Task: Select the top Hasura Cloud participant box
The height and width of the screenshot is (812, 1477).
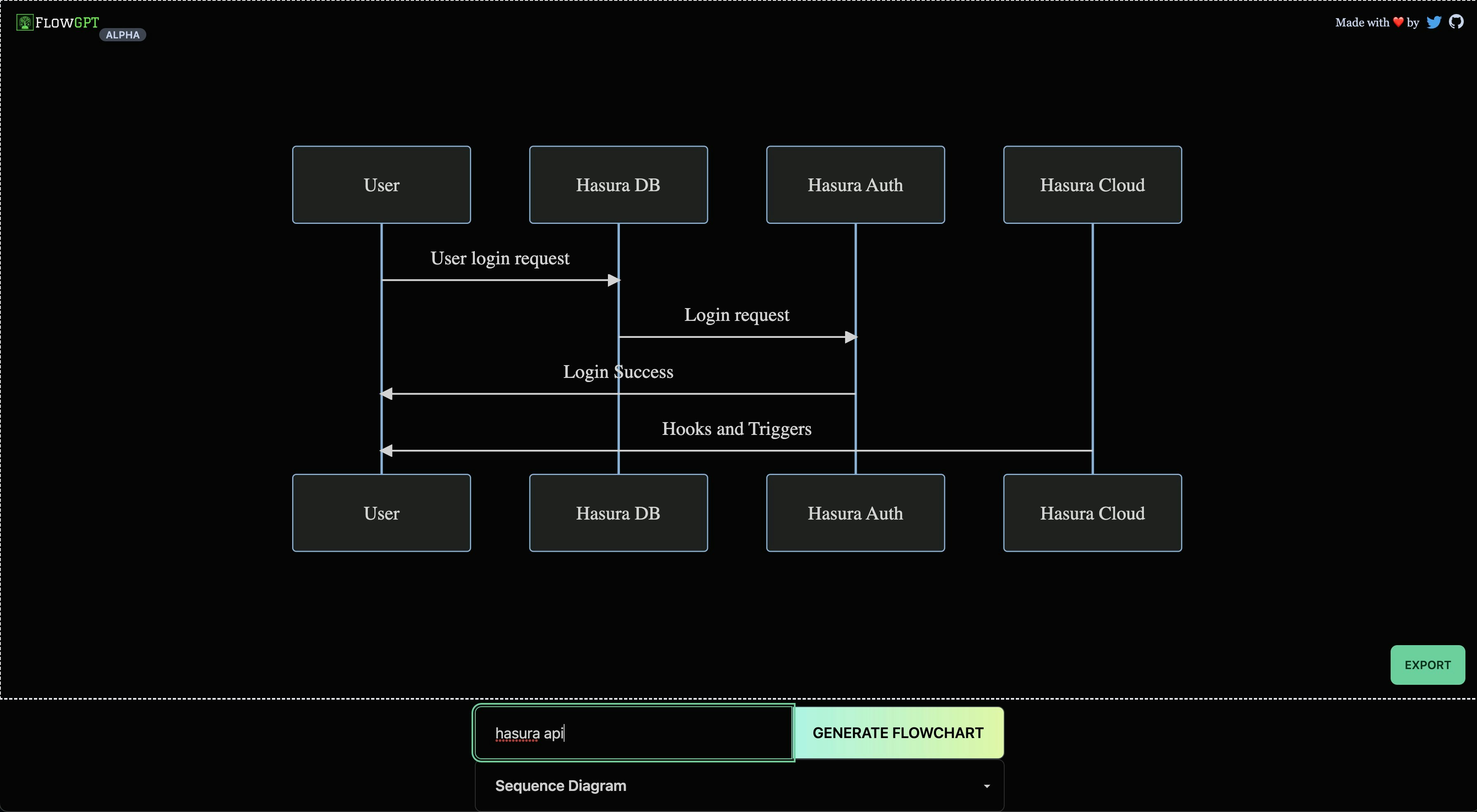Action: (1092, 185)
